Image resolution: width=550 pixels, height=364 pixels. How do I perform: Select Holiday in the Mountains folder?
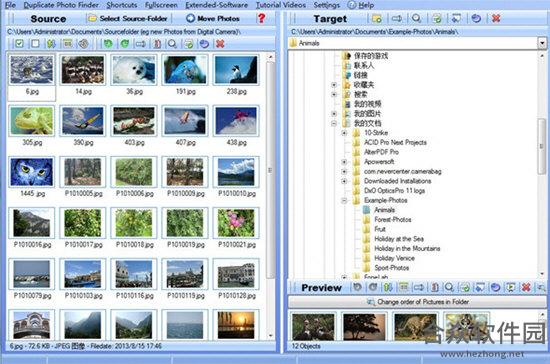[407, 248]
